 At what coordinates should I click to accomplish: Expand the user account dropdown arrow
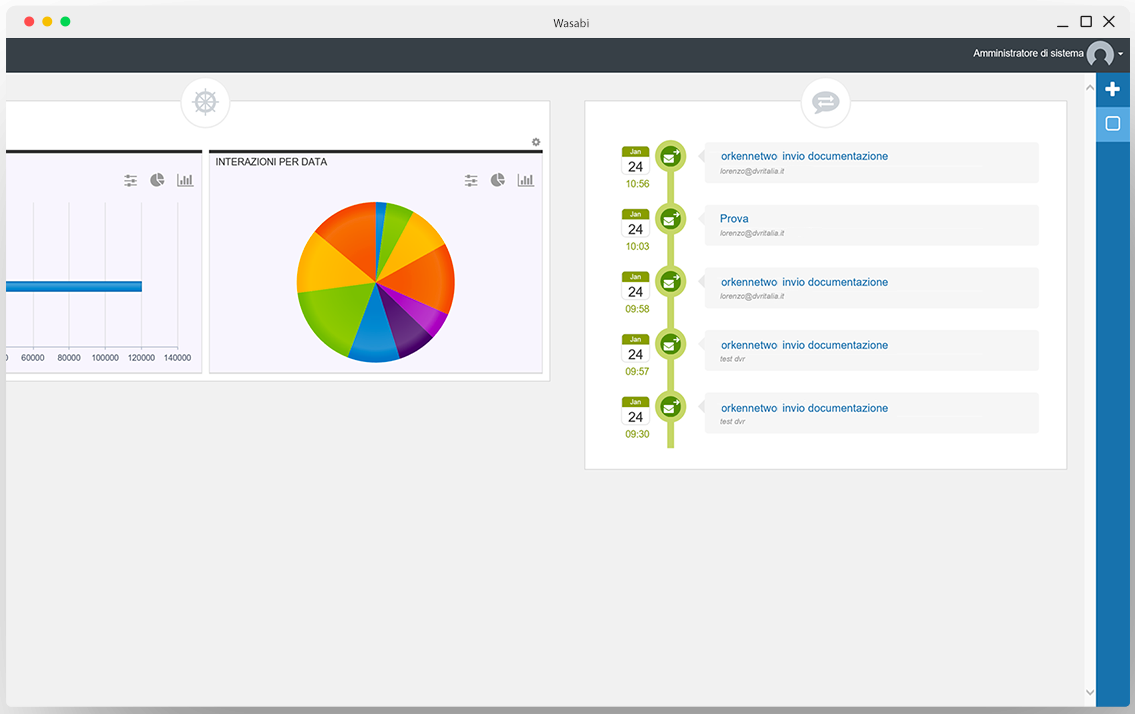pyautogui.click(x=1121, y=54)
